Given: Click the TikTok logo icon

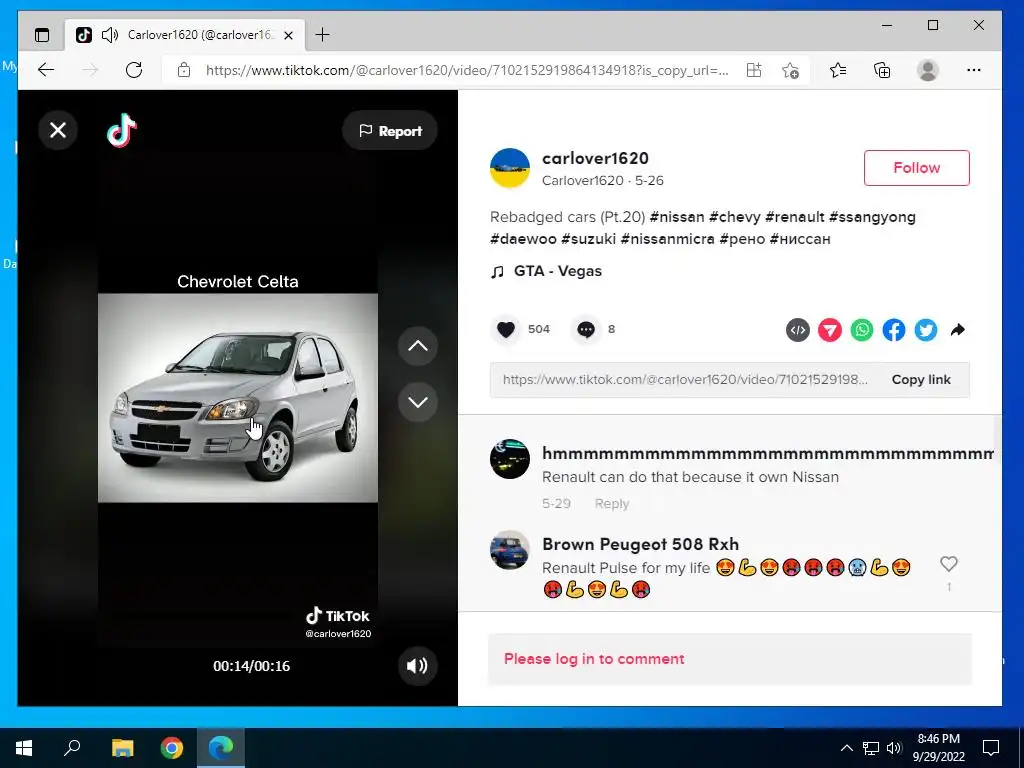Looking at the screenshot, I should pos(122,131).
